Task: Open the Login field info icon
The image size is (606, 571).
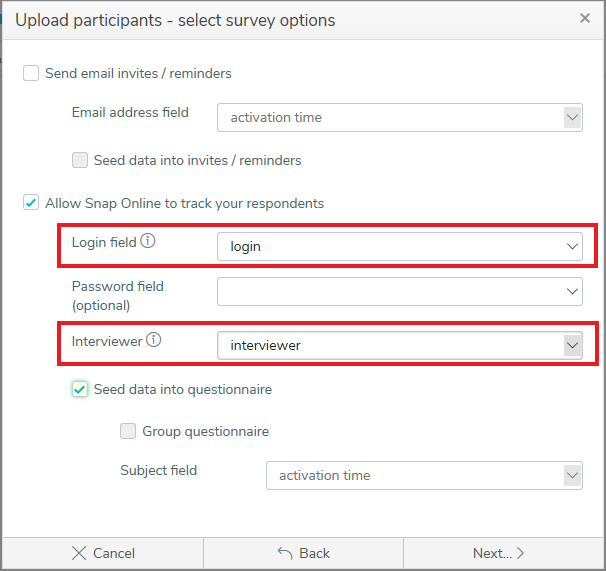Action: point(148,242)
